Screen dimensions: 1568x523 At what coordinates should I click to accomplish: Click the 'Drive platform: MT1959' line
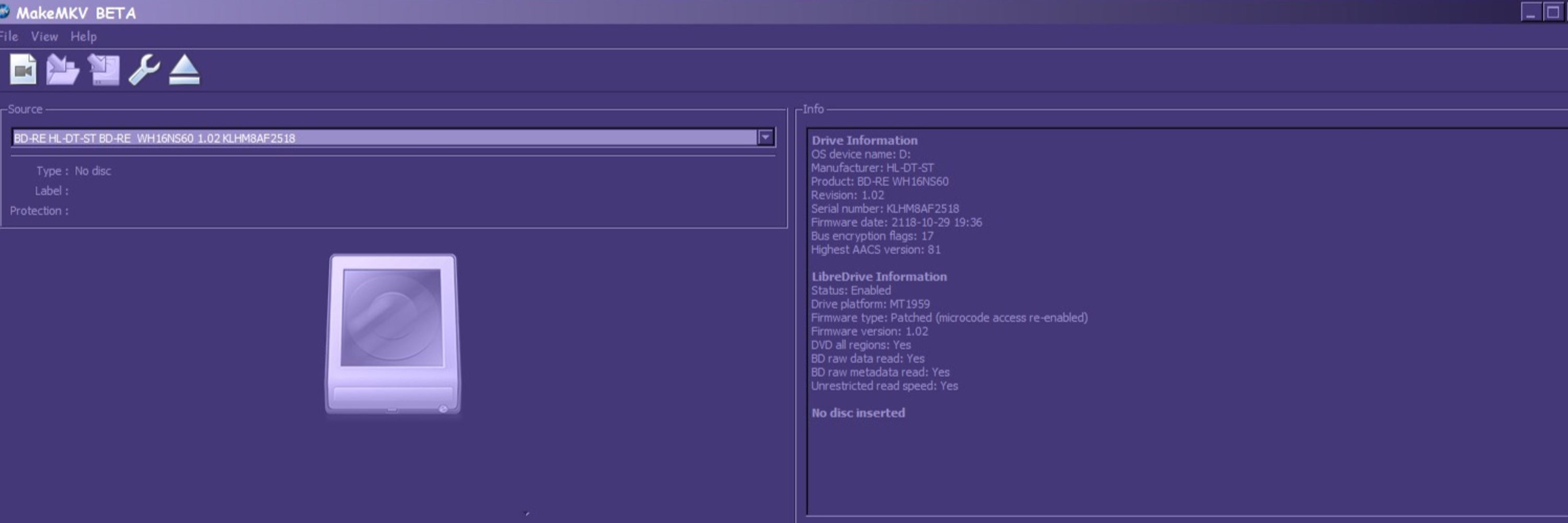tap(870, 304)
